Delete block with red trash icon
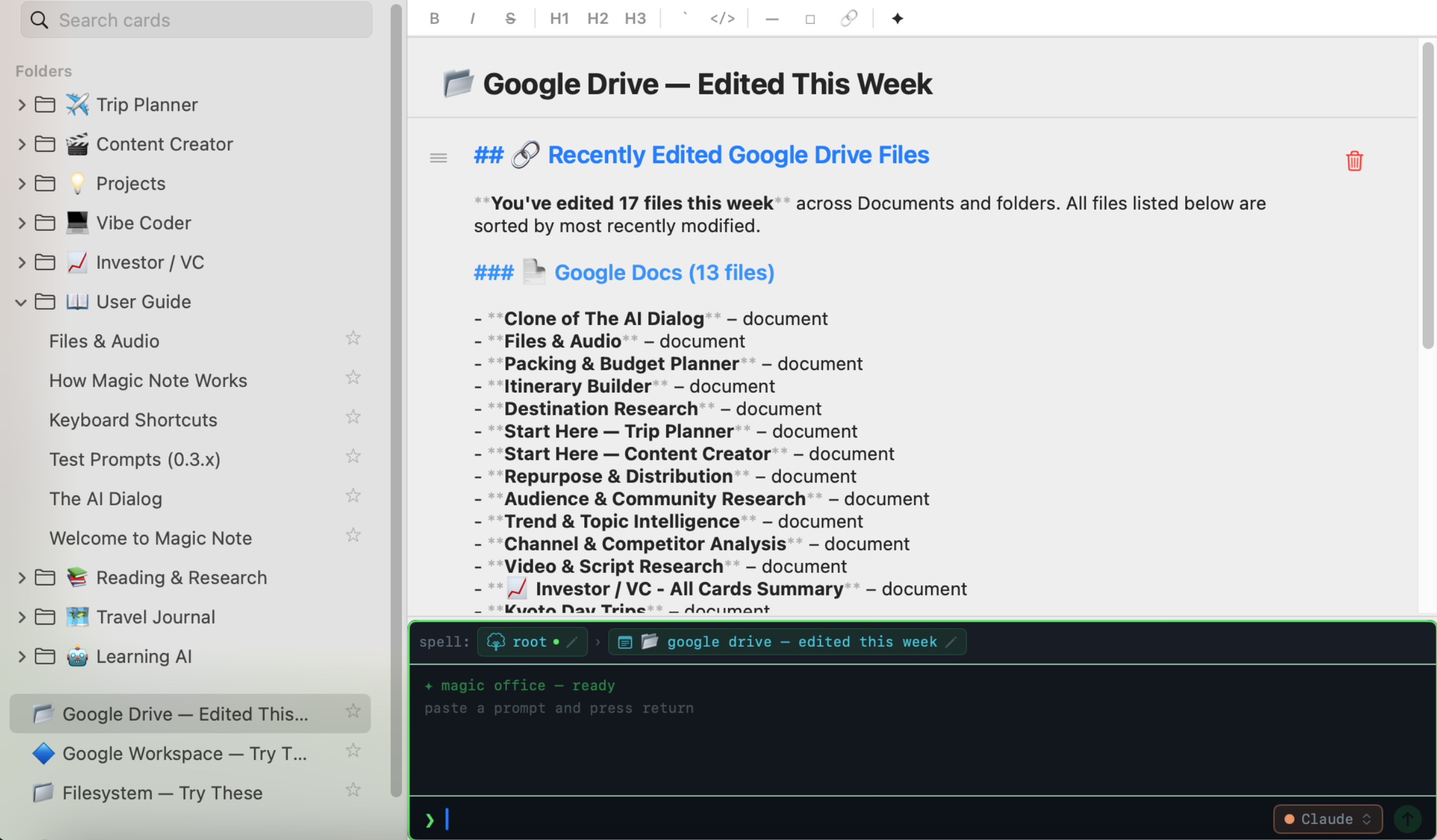Viewport: 1437px width, 840px height. pos(1355,161)
